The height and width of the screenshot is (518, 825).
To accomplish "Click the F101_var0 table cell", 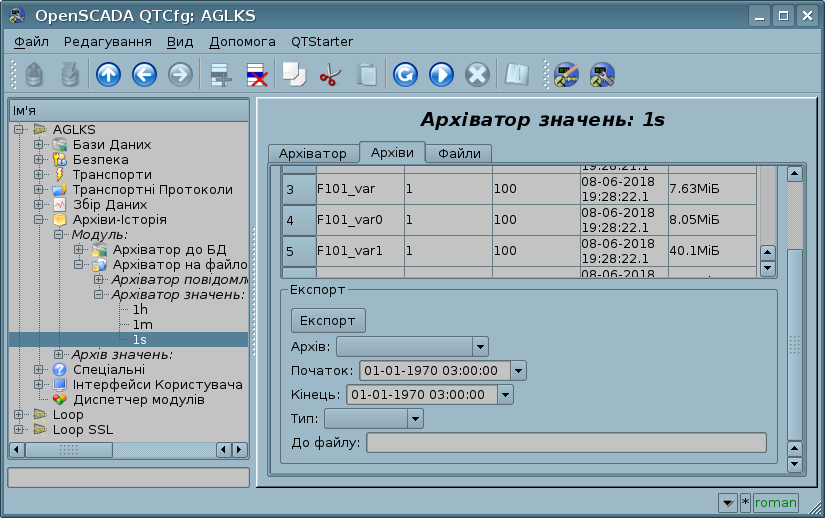I will [x=360, y=220].
